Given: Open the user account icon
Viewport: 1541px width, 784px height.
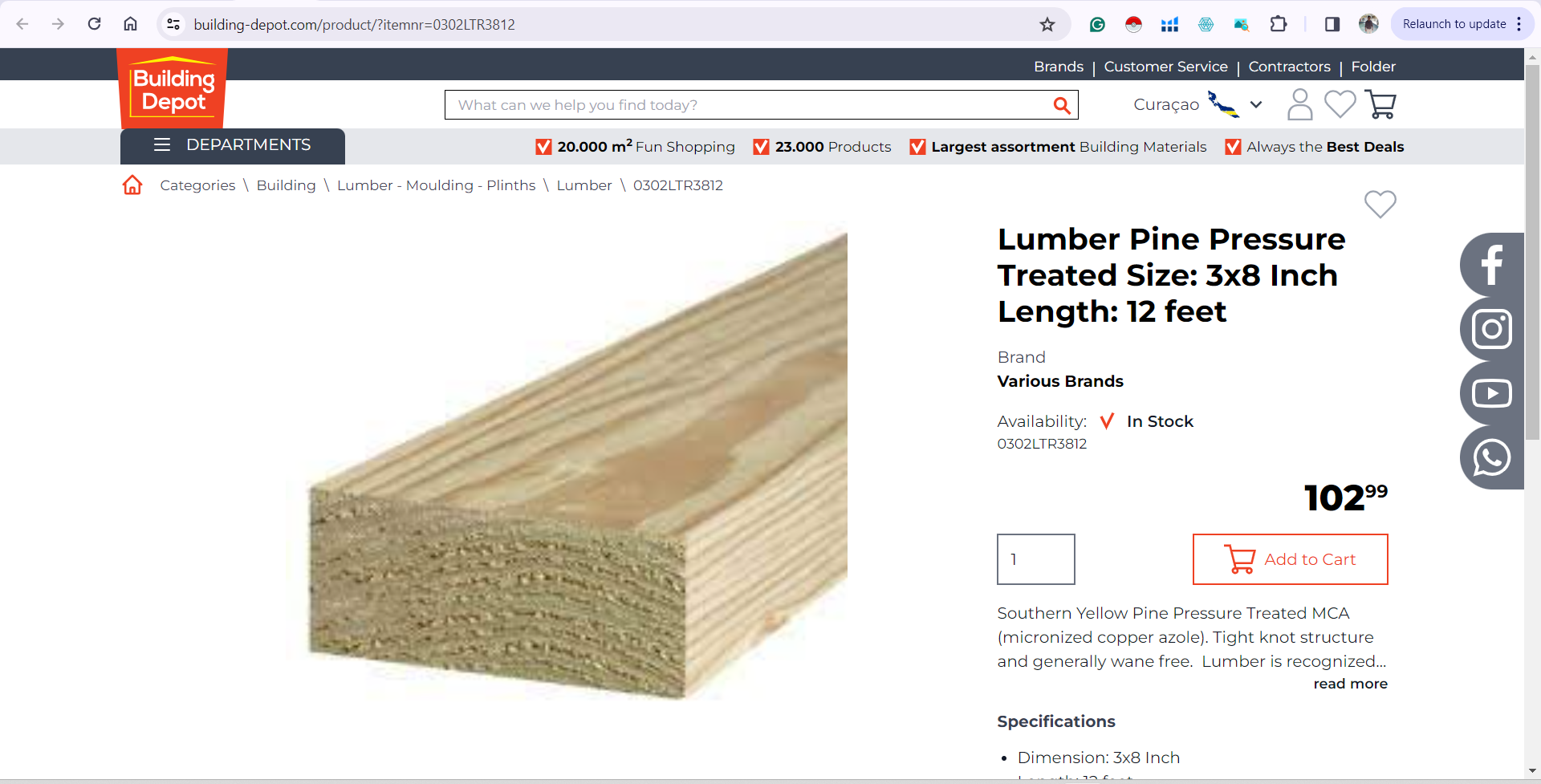Looking at the screenshot, I should tap(1299, 104).
